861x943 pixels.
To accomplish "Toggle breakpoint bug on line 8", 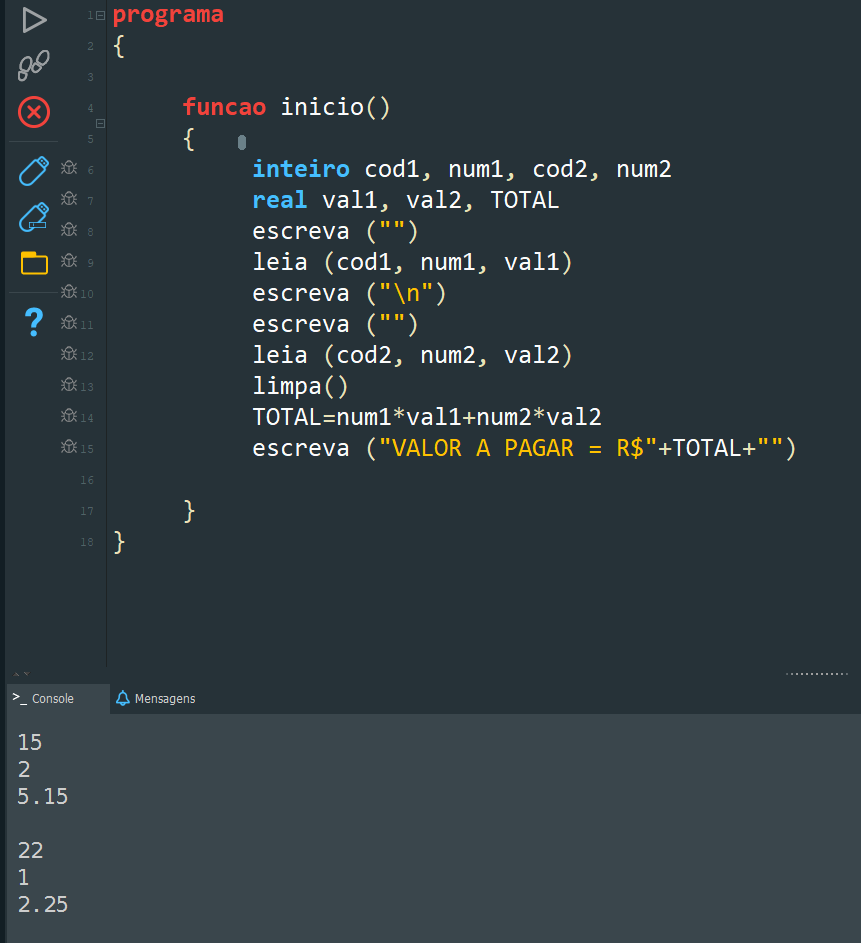I will click(69, 230).
